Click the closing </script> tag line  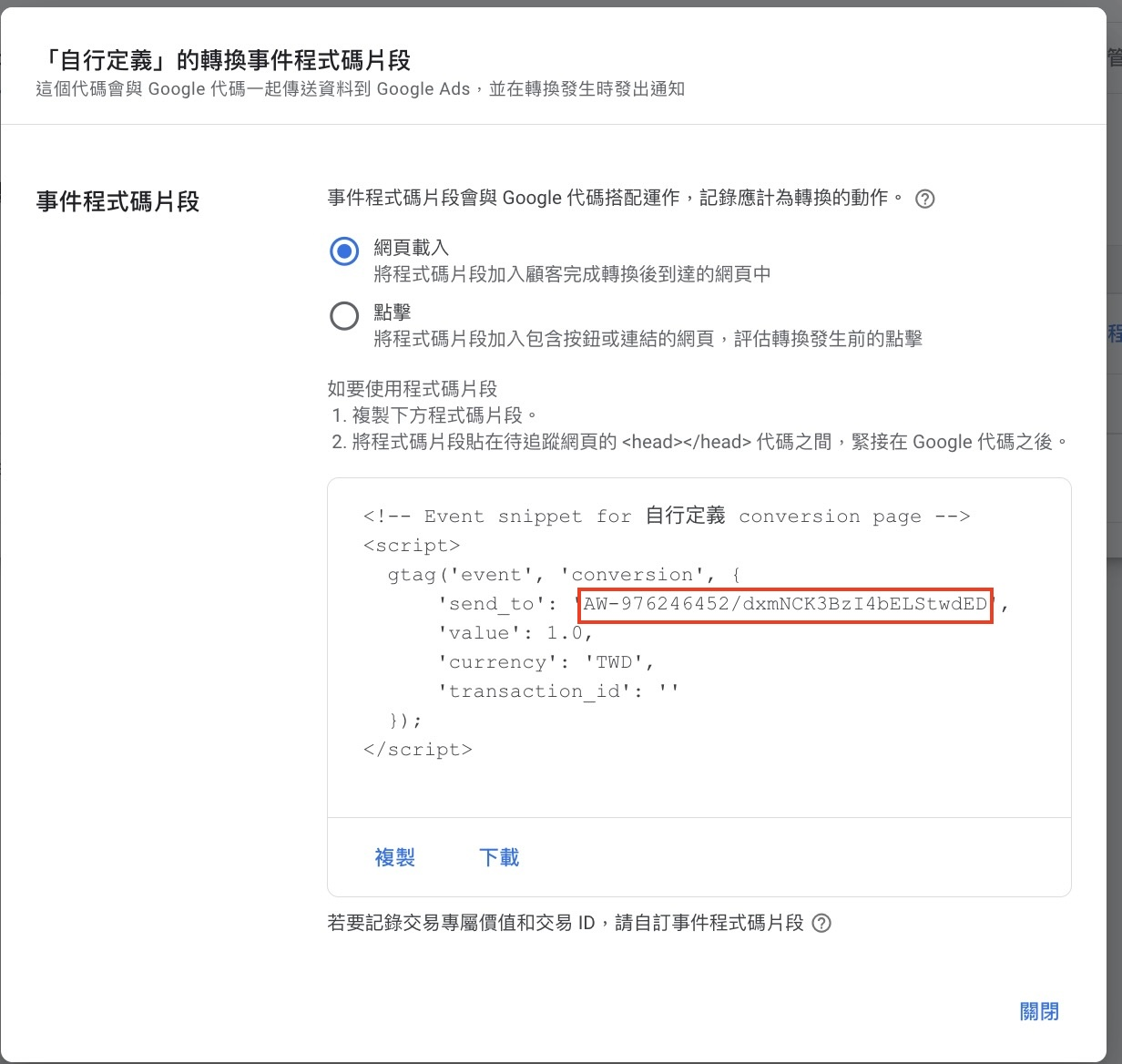418,750
